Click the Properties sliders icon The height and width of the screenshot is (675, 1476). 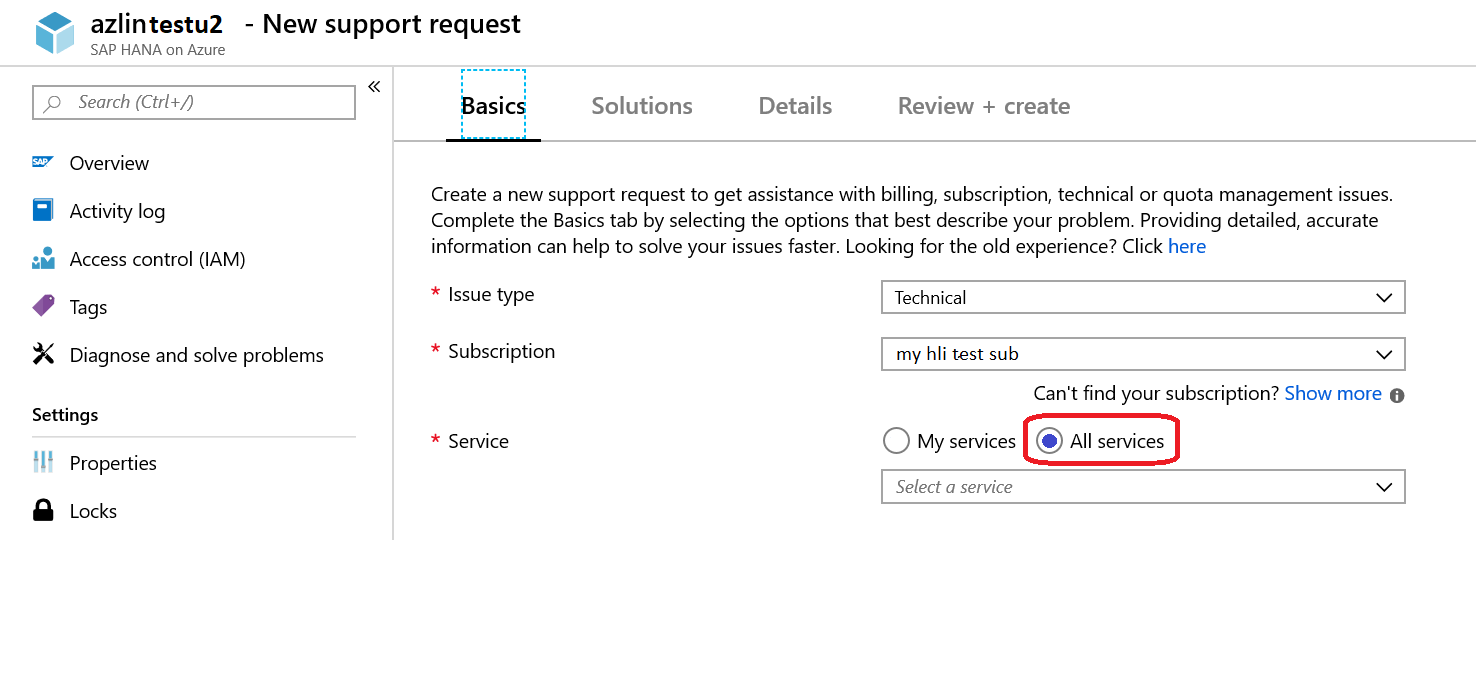point(43,462)
